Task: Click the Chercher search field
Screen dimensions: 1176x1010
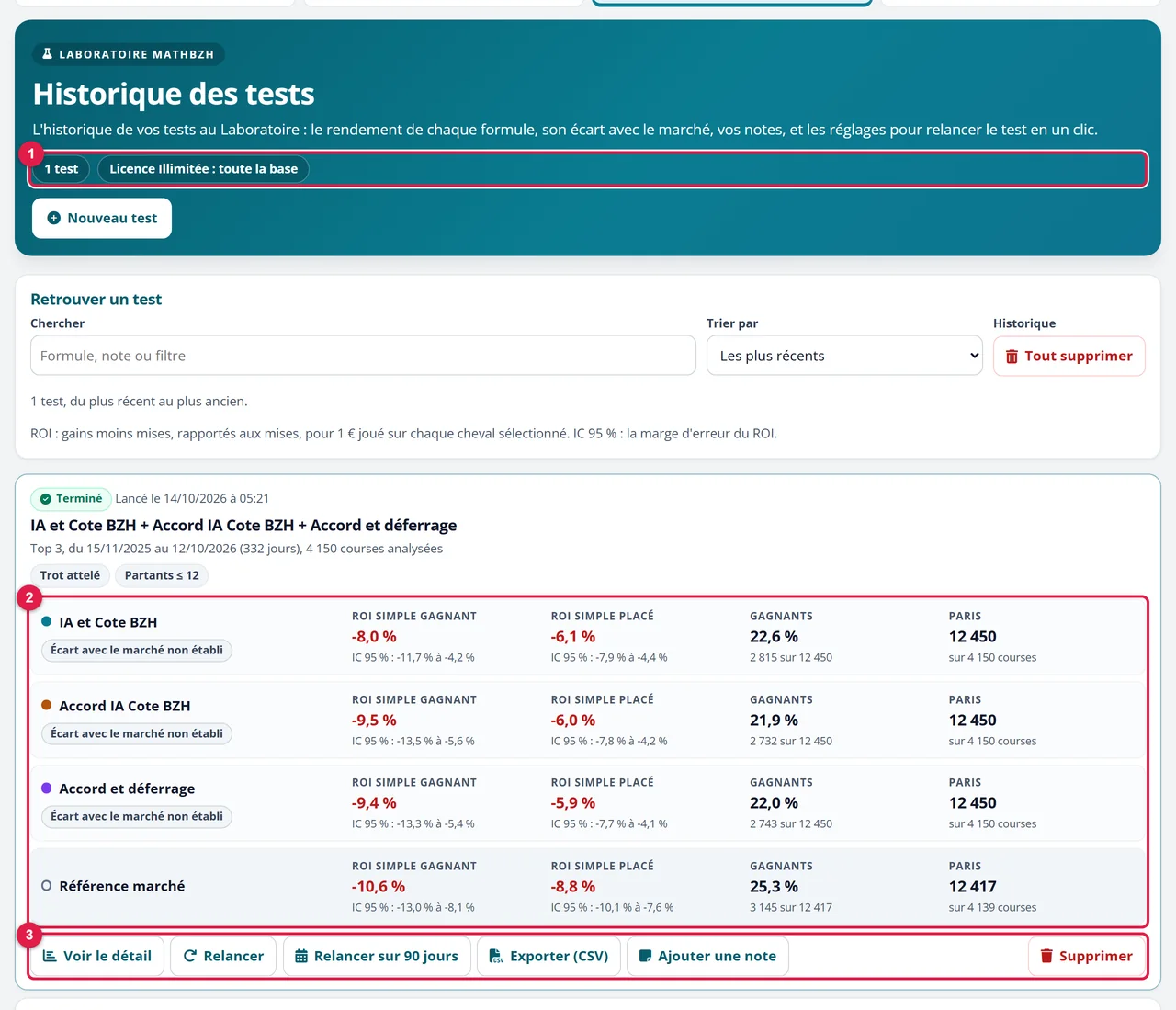Action: 363,356
